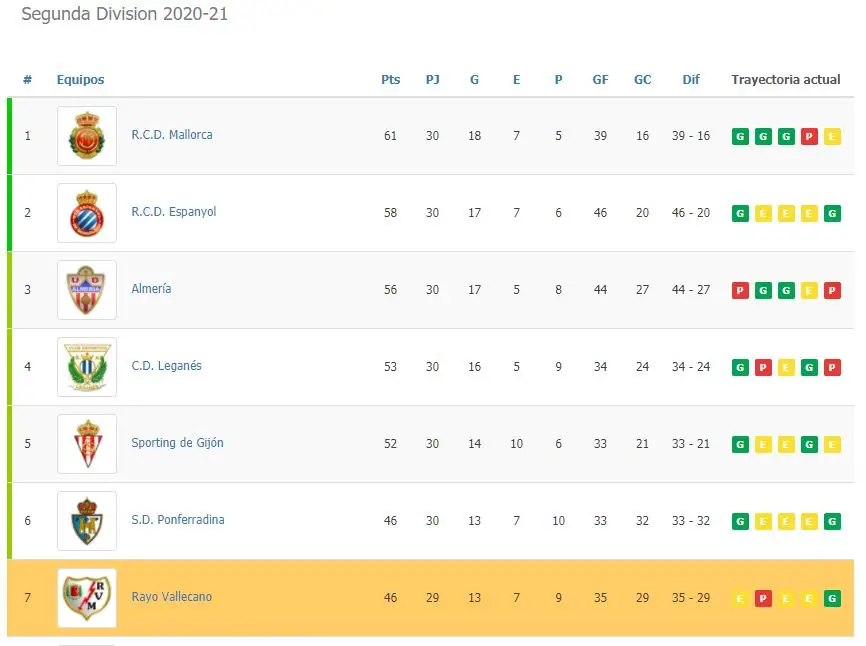The image size is (866, 646).
Task: Open the C.D. Leganés team link
Action: (x=166, y=366)
